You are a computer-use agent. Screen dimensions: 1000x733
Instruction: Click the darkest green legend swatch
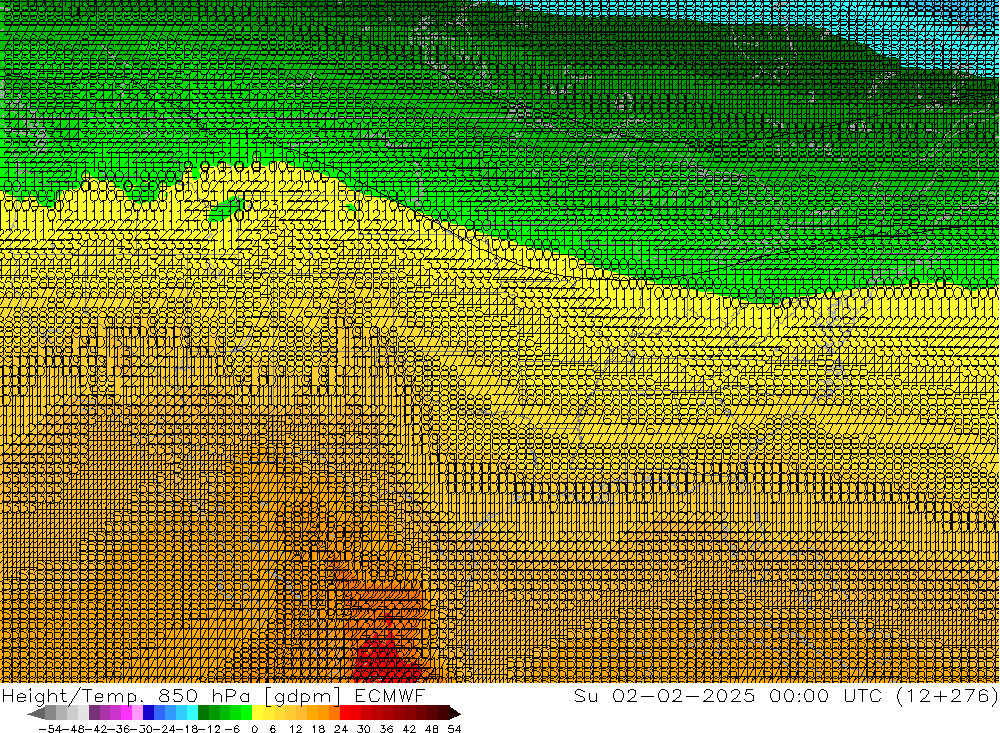(x=203, y=713)
